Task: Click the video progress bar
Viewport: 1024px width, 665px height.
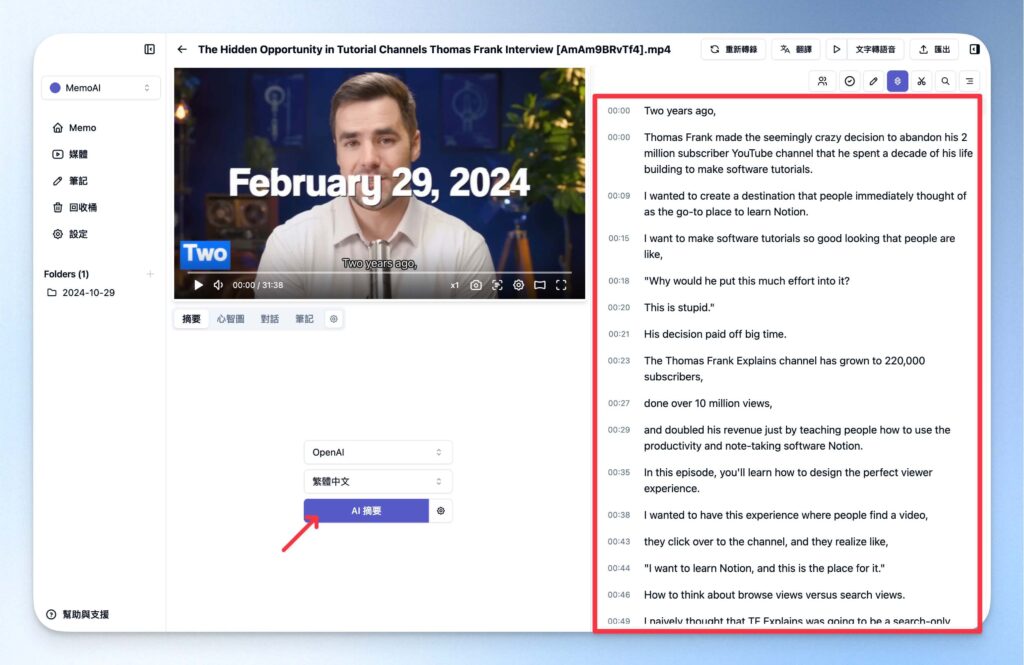Action: (379, 272)
